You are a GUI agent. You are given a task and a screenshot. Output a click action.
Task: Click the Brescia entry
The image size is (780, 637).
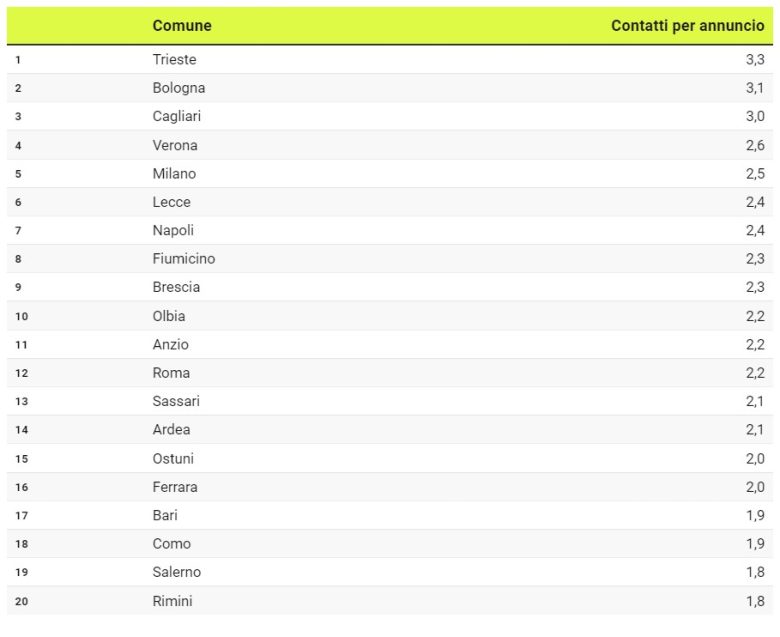pos(176,287)
